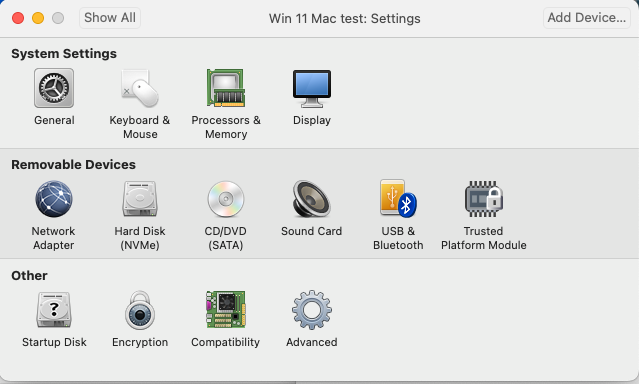Open the Sound Card speaker icon
Viewport: 639px width, 384px height.
click(312, 199)
